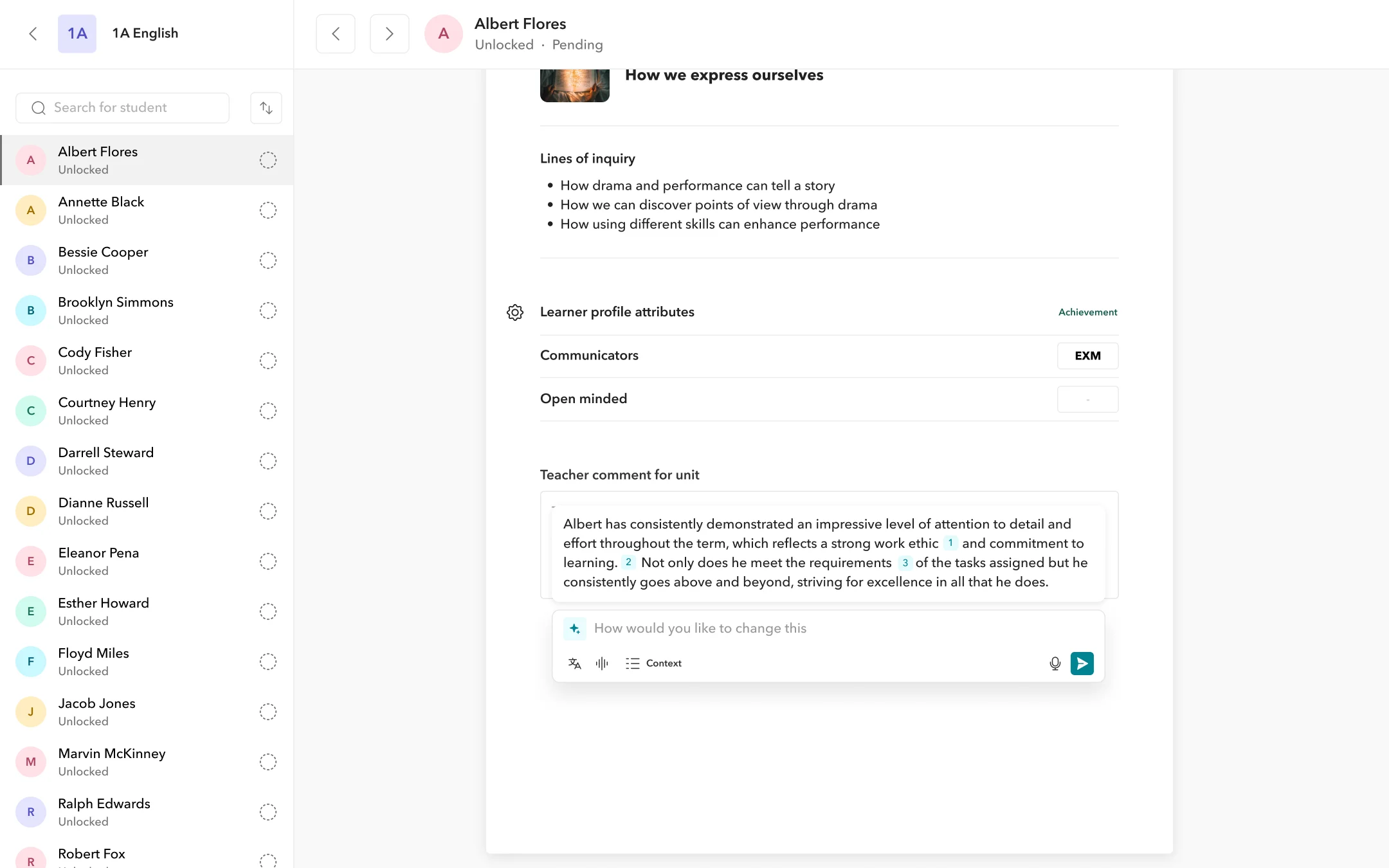This screenshot has height=868, width=1389.
Task: Toggle status circle for Brooklyn Simmons
Action: pos(268,311)
